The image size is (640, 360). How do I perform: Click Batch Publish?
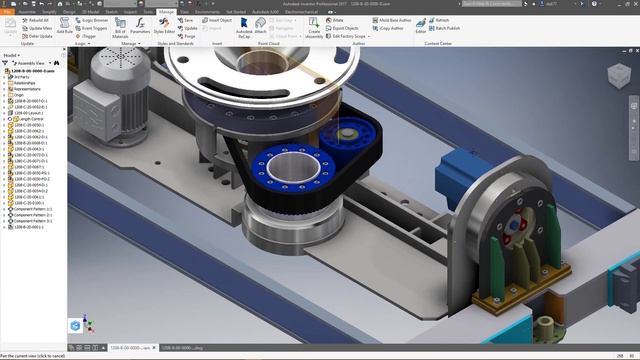pyautogui.click(x=444, y=28)
